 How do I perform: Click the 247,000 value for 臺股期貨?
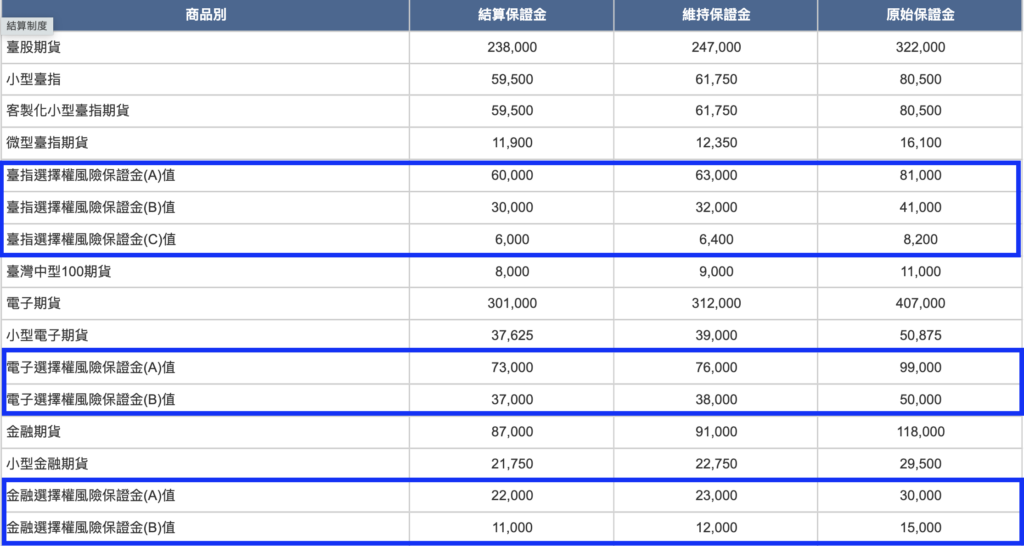[716, 47]
